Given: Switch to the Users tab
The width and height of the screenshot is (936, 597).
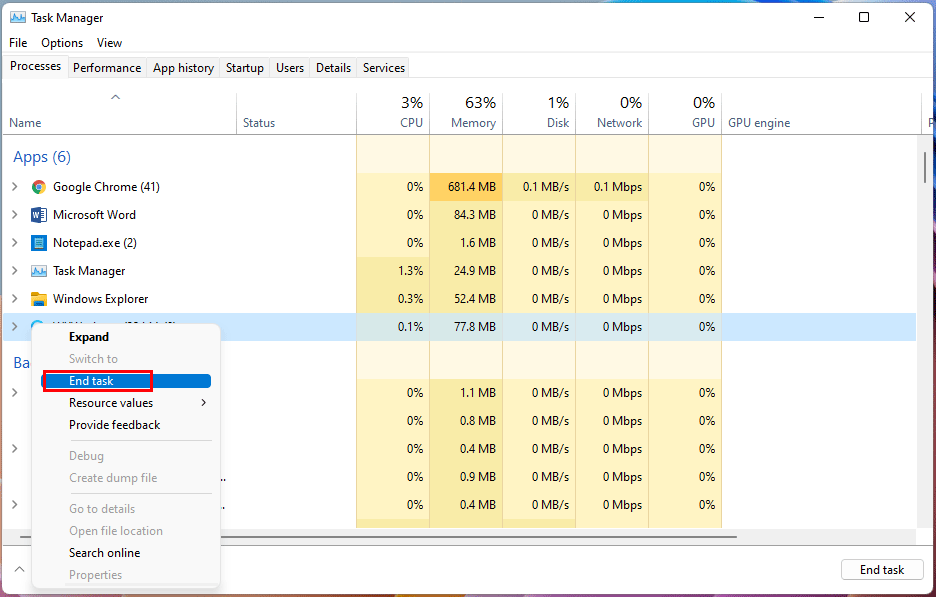Looking at the screenshot, I should [290, 68].
